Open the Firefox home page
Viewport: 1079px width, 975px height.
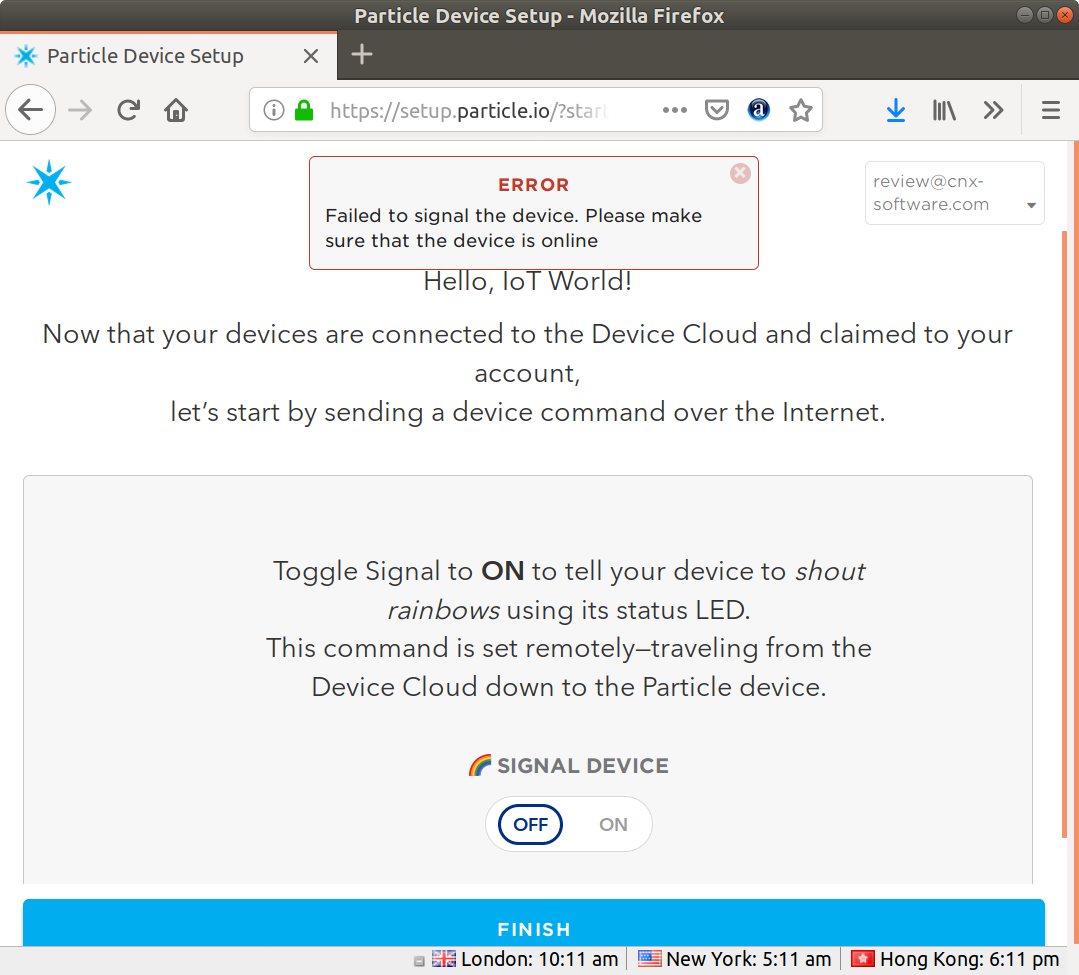pos(176,110)
